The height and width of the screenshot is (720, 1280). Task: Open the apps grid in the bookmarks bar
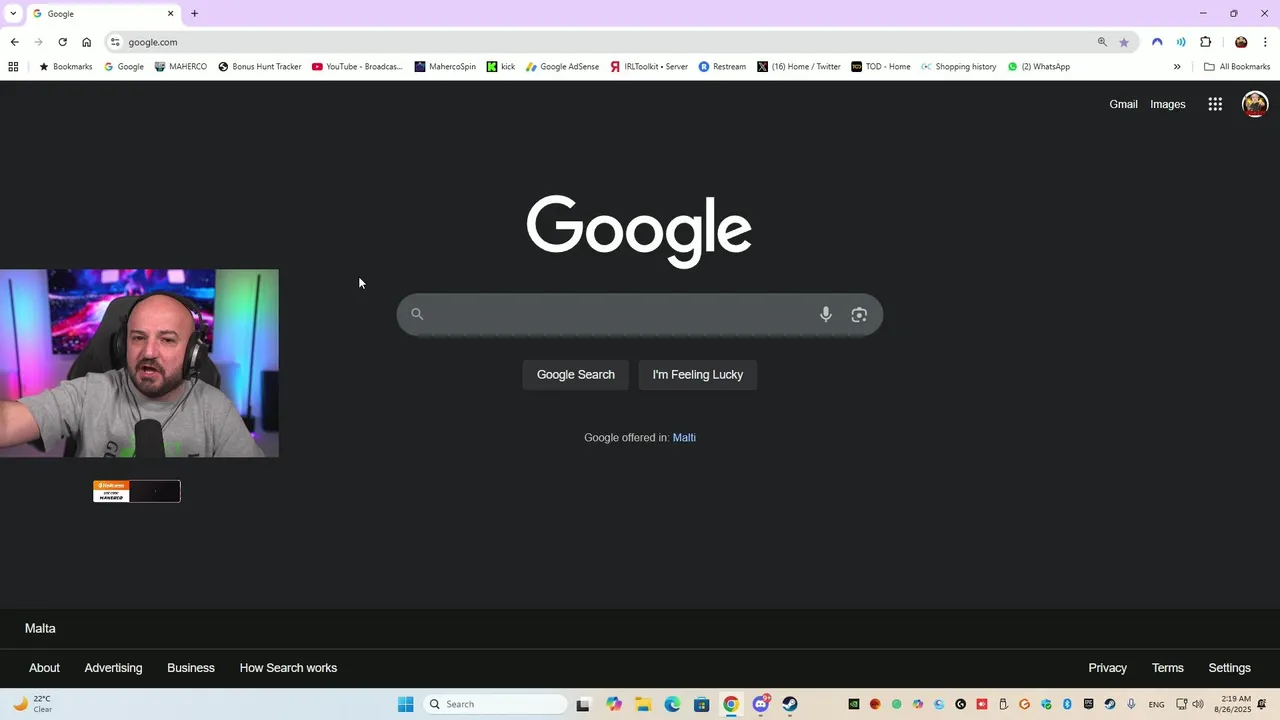[x=13, y=66]
